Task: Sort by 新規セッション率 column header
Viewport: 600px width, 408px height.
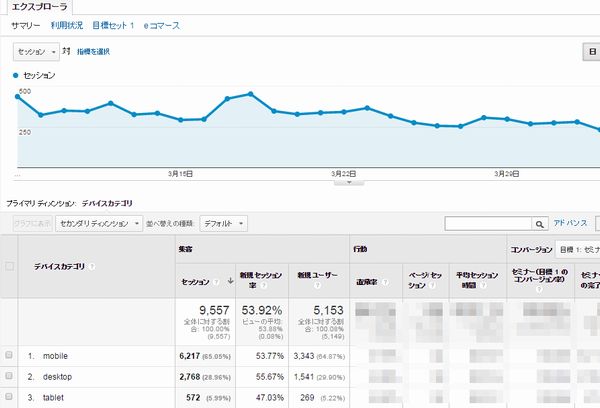Action: [x=261, y=280]
